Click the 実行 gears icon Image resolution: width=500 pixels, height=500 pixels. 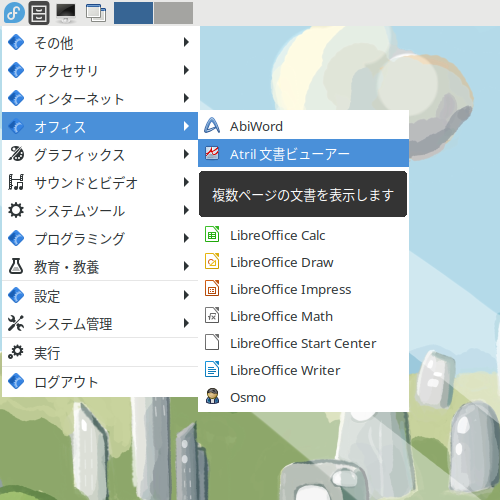[x=16, y=352]
